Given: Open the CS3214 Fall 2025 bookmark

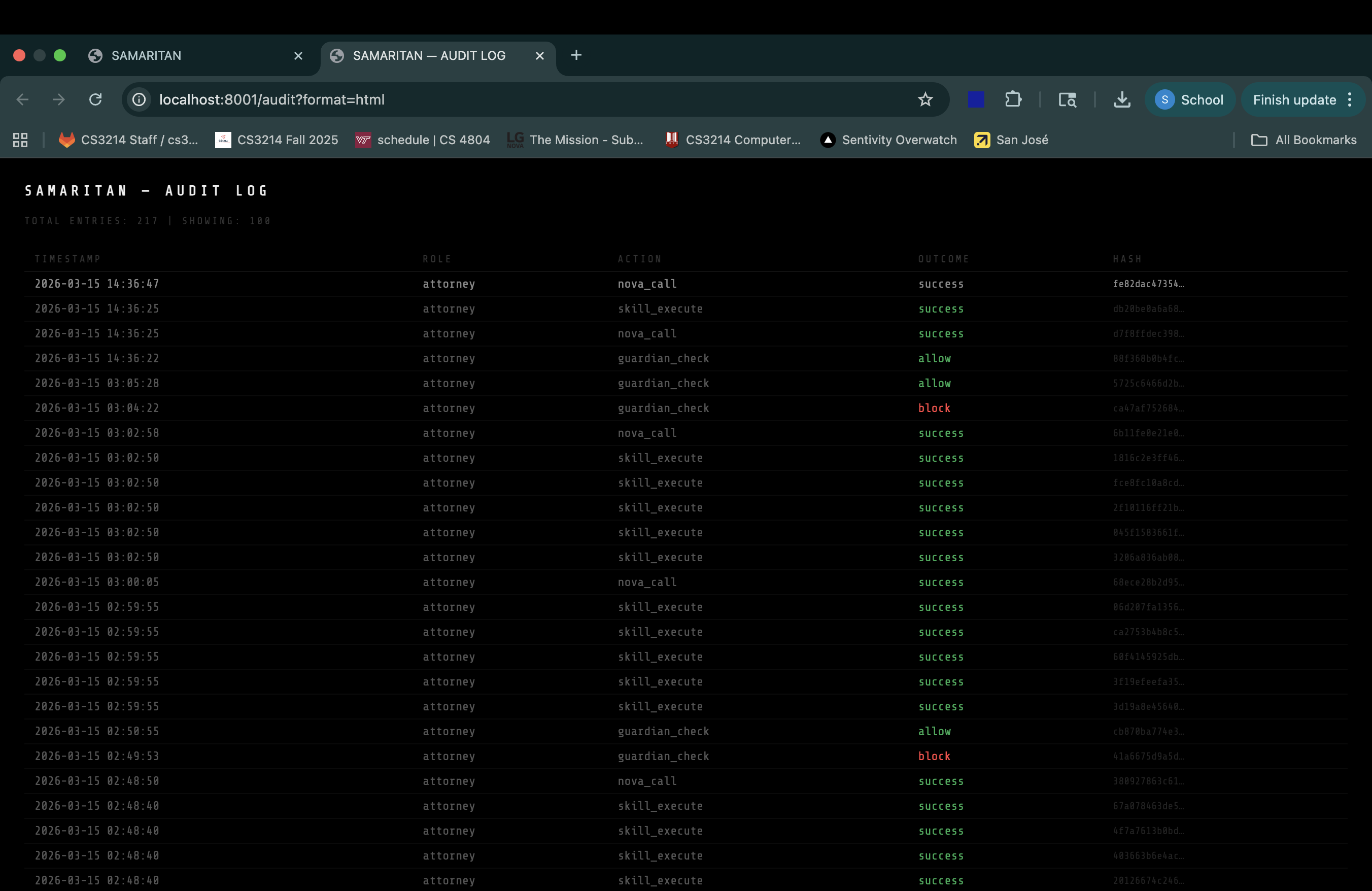Looking at the screenshot, I should (277, 140).
